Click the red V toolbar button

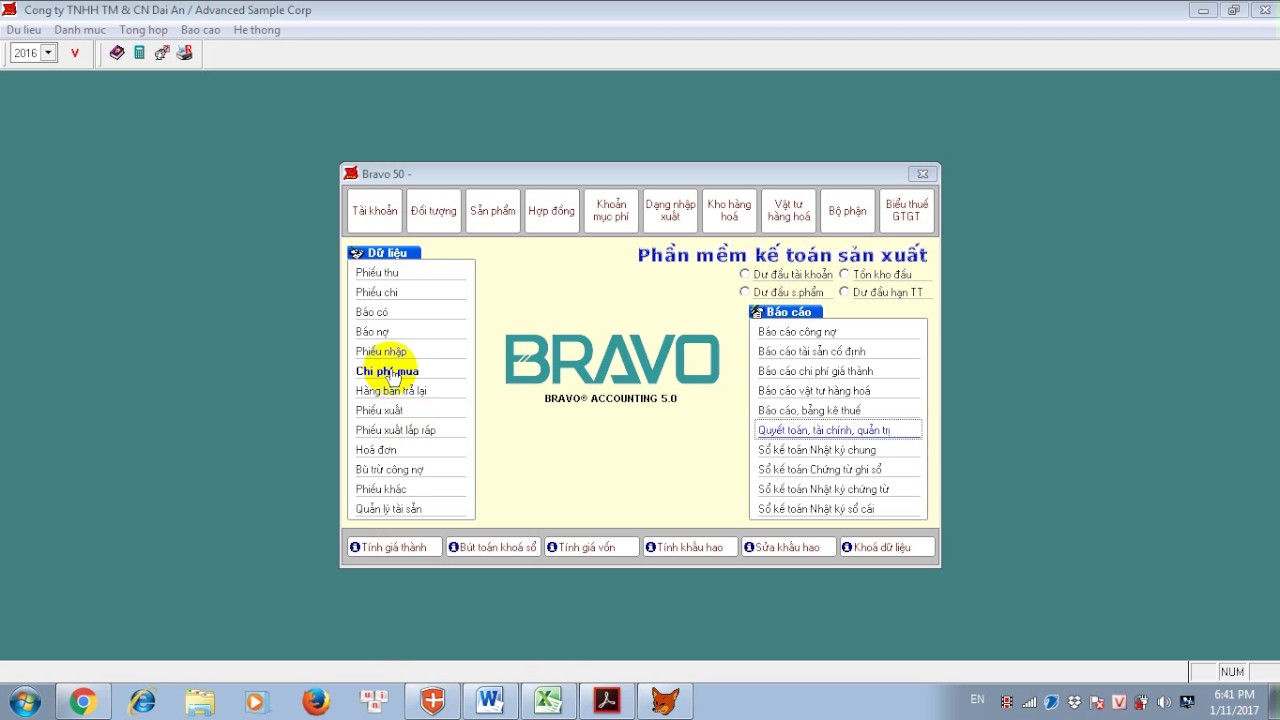[x=74, y=53]
